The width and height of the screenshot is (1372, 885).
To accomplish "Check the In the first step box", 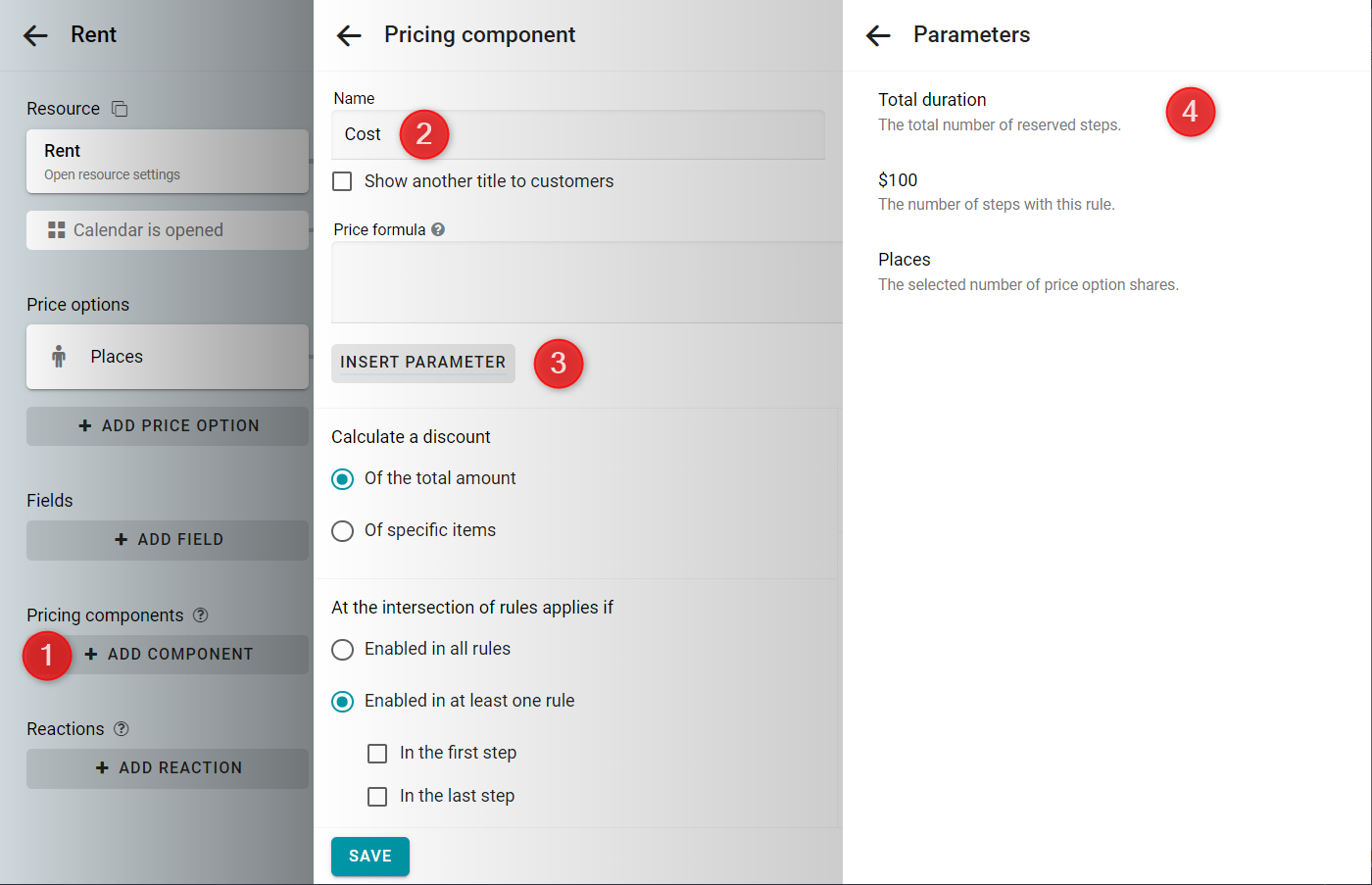I will click(377, 753).
